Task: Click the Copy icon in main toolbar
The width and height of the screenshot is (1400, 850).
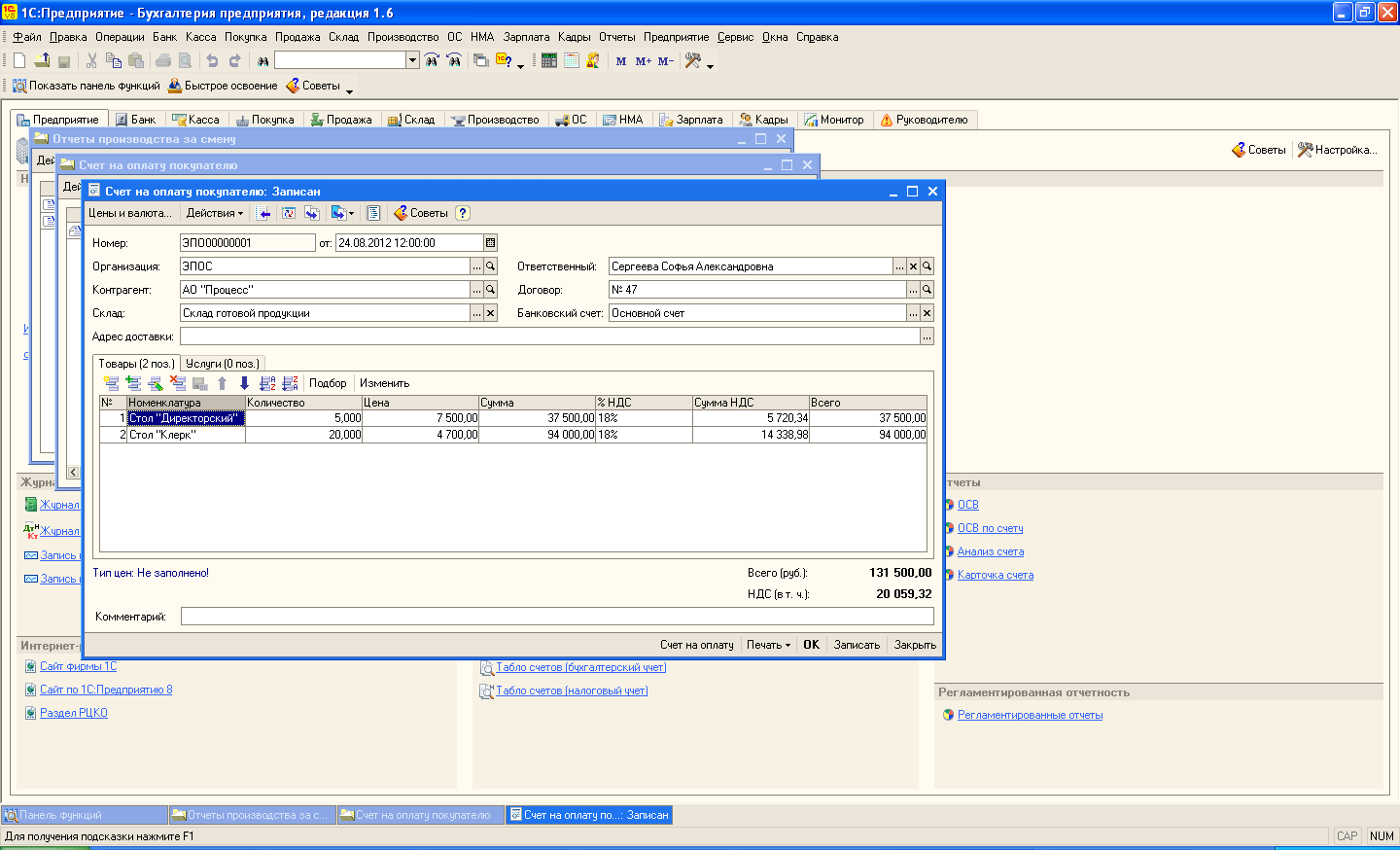Action: click(114, 60)
